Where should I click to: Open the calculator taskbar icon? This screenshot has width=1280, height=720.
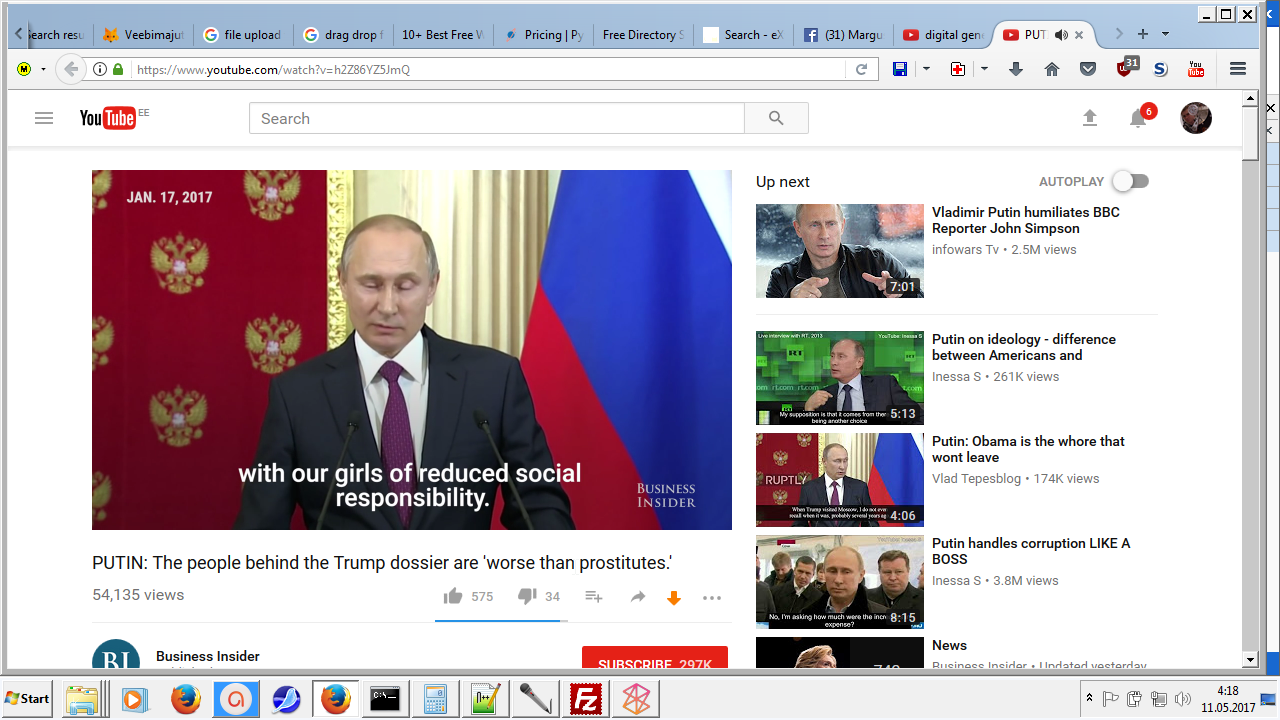[435, 699]
